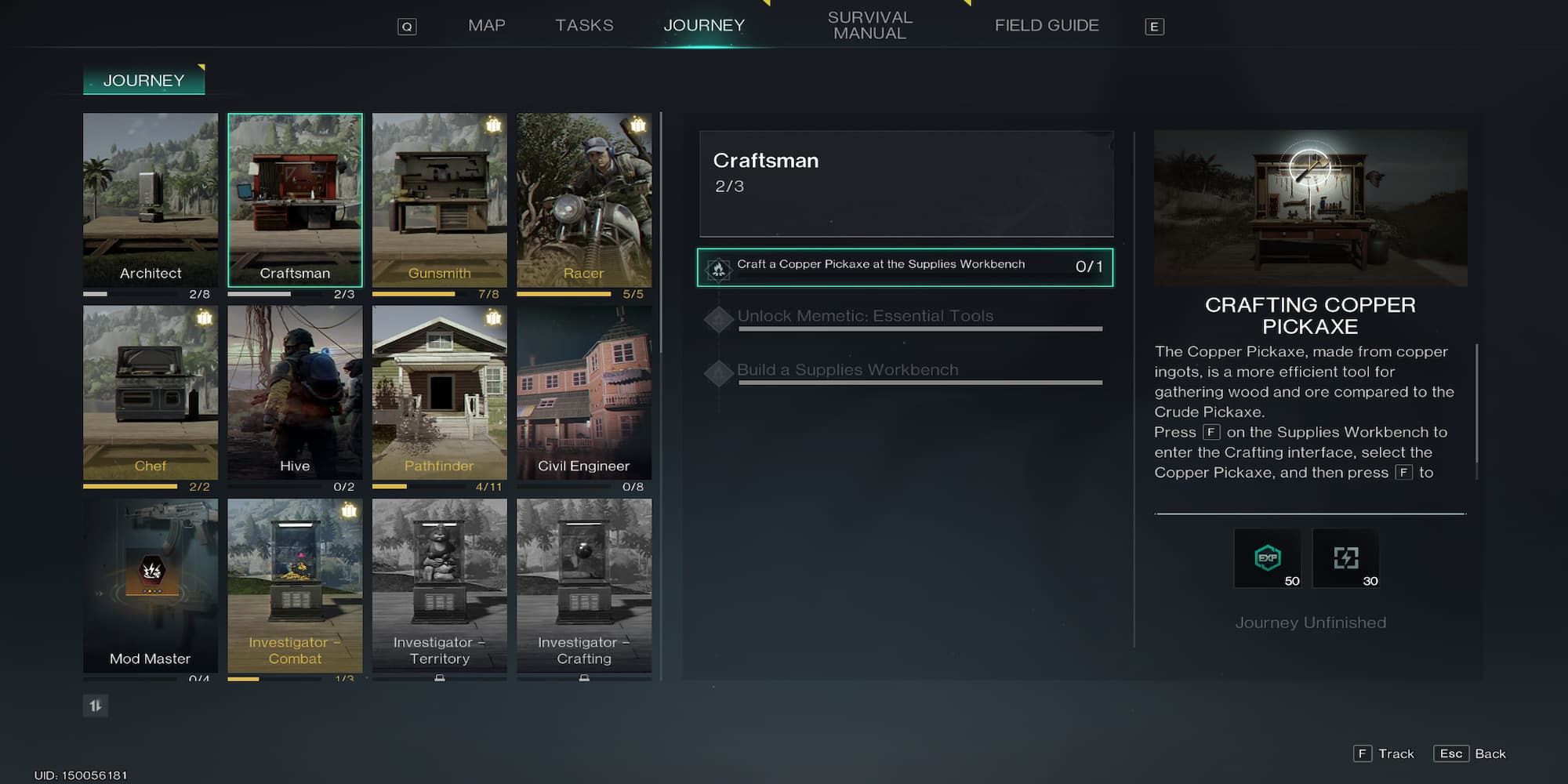
Task: Open Investigator - Territory journey card
Action: click(439, 586)
